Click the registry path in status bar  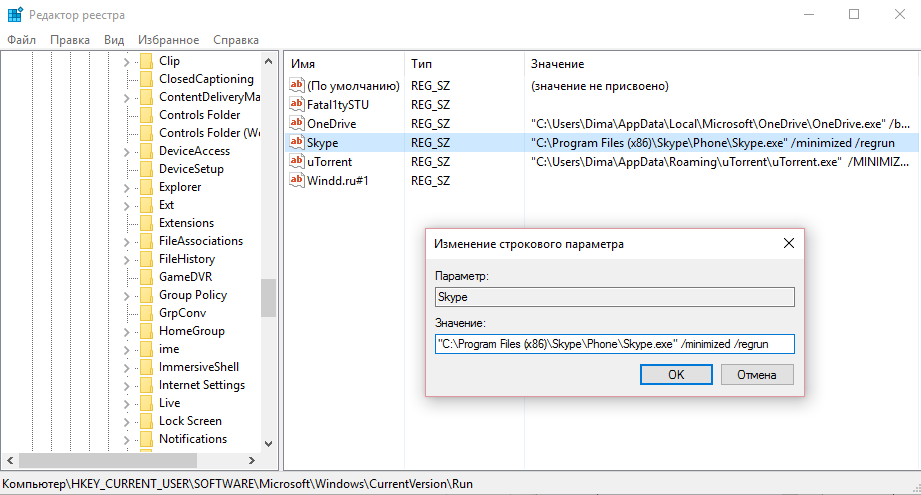pos(237,484)
